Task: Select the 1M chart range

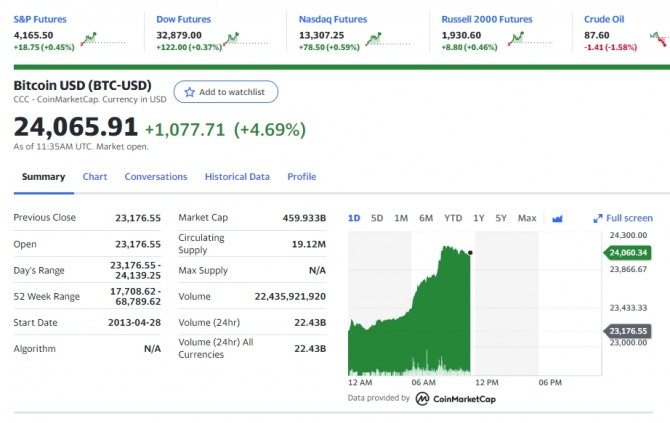Action: 401,218
